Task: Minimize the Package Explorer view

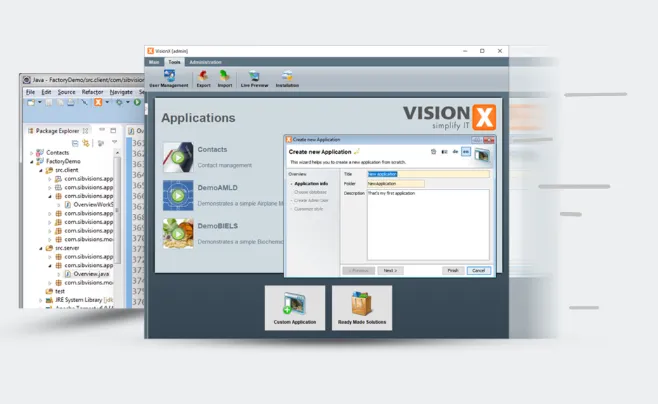Action: pos(102,130)
